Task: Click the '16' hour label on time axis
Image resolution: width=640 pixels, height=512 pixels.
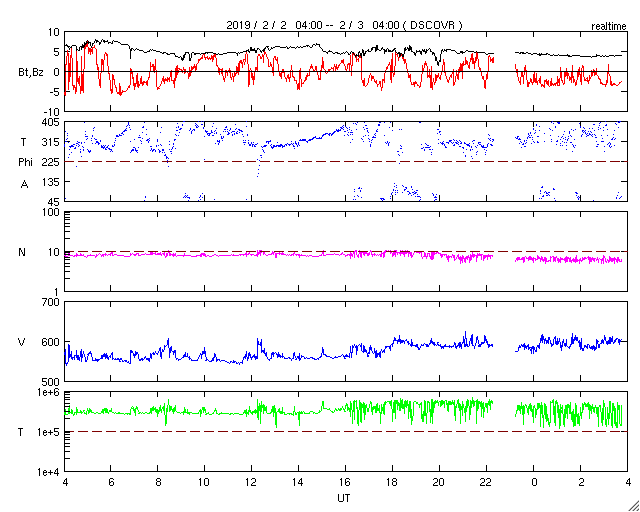Action: pos(345,483)
